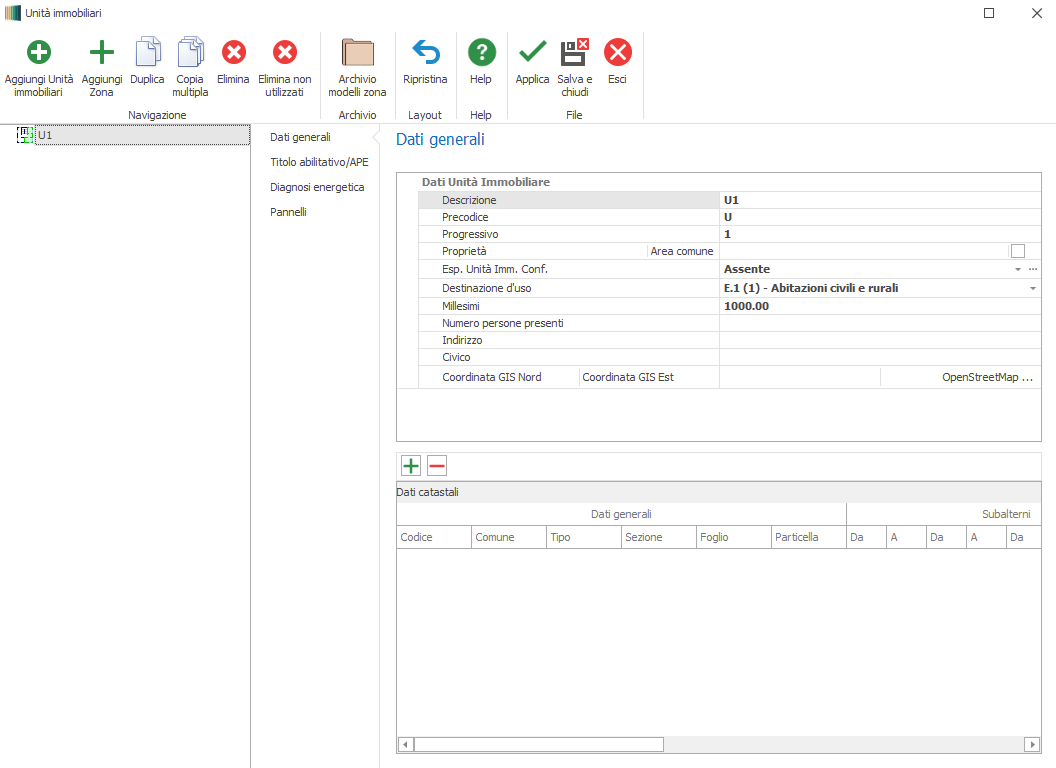
Task: Switch to Titolo abilitativo/APE tab
Action: tap(319, 162)
